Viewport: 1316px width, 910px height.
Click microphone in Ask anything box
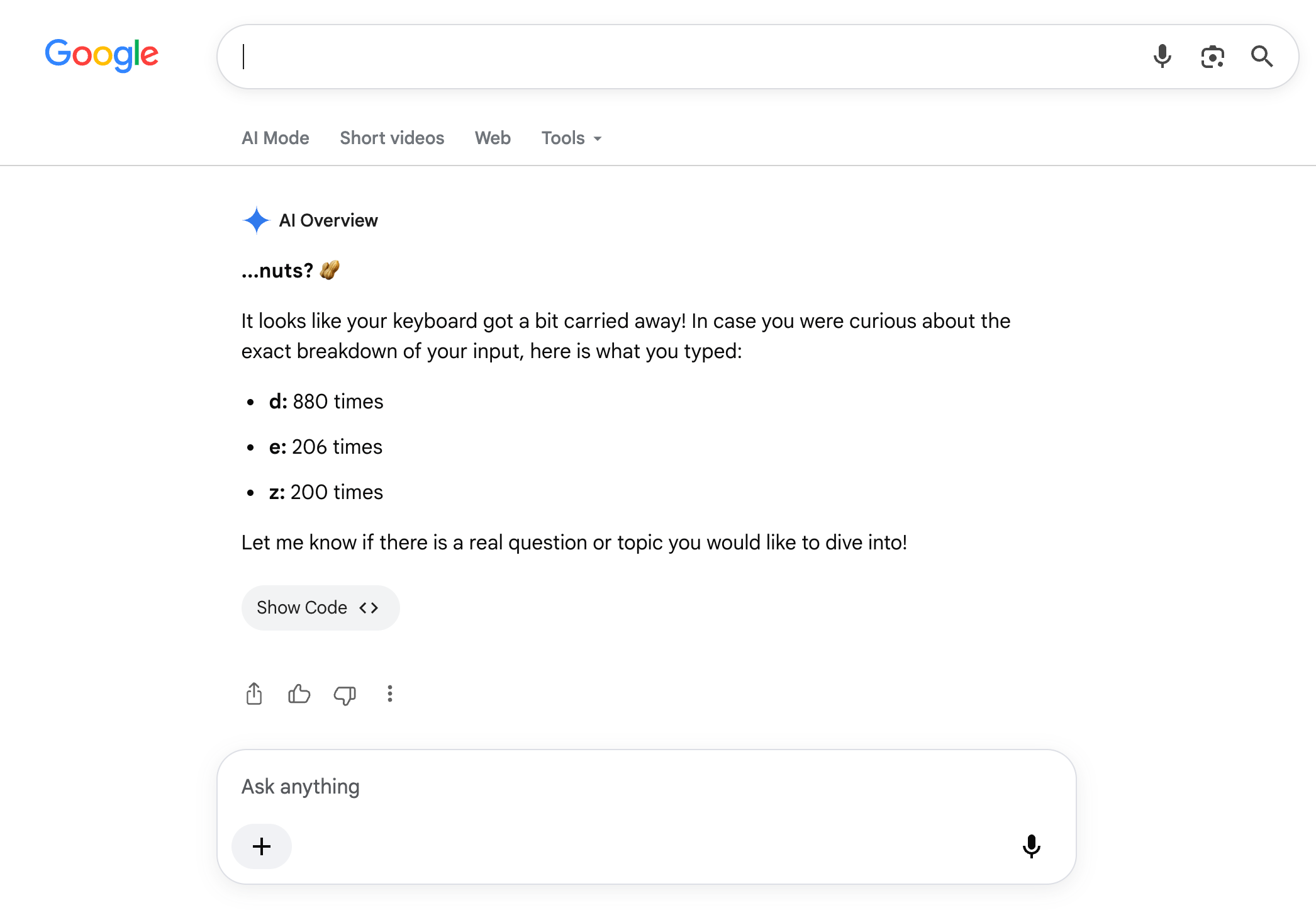click(1032, 846)
